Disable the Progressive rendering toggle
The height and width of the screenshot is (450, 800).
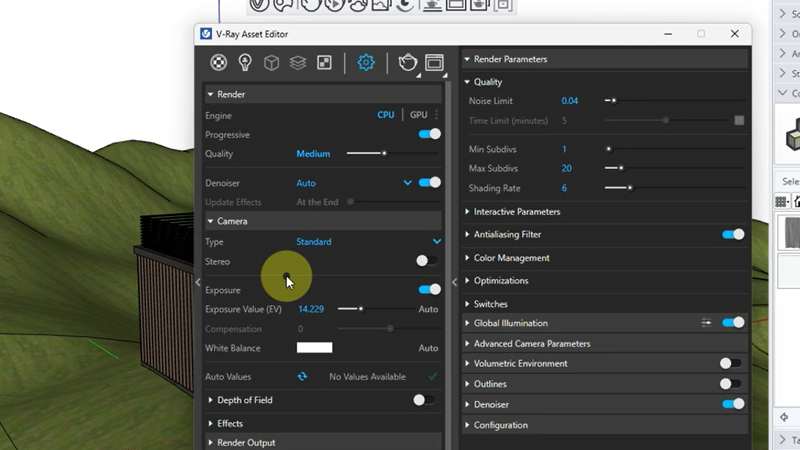429,135
